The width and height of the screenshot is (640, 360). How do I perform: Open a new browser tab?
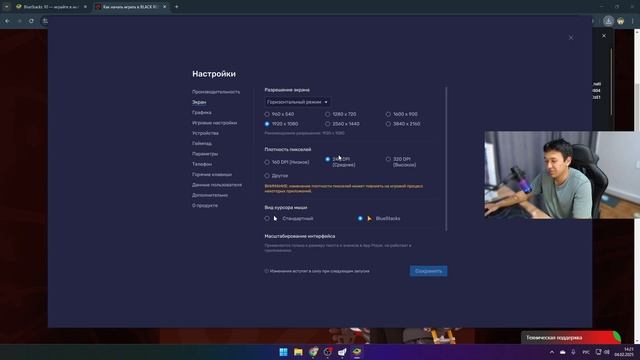pos(176,7)
